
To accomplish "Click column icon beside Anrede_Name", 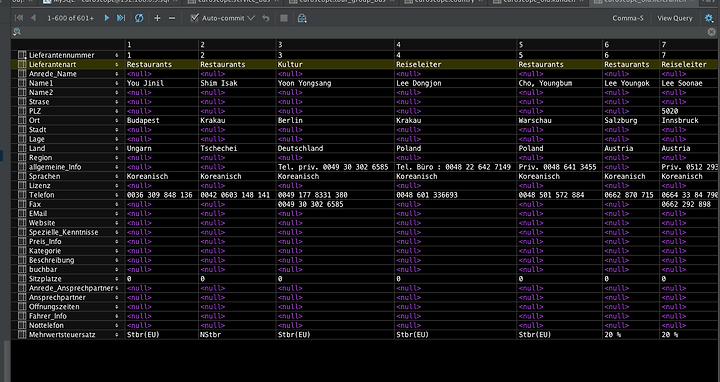I will click(x=22, y=74).
